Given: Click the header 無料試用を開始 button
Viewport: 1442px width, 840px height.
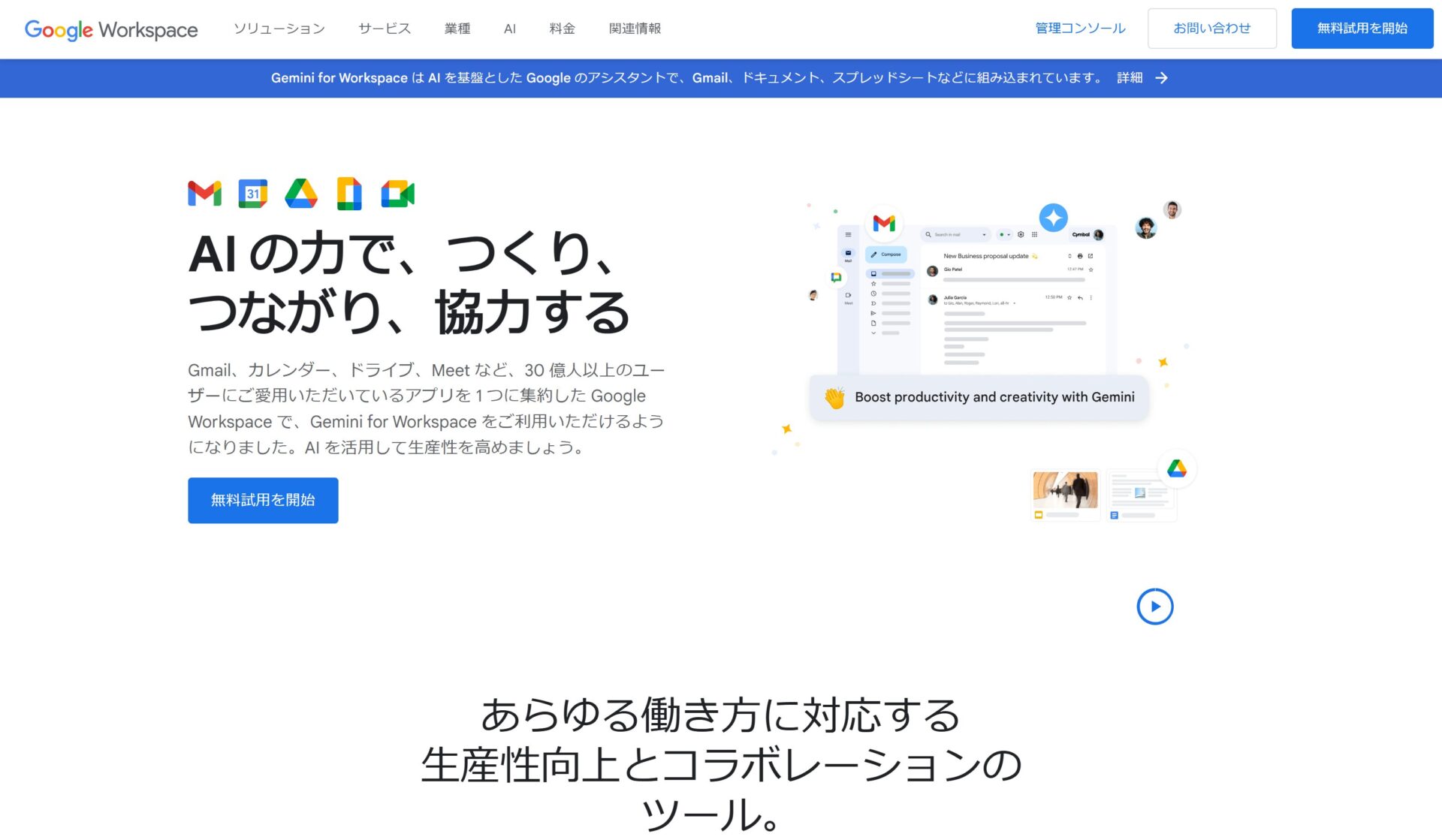Looking at the screenshot, I should (x=1362, y=29).
